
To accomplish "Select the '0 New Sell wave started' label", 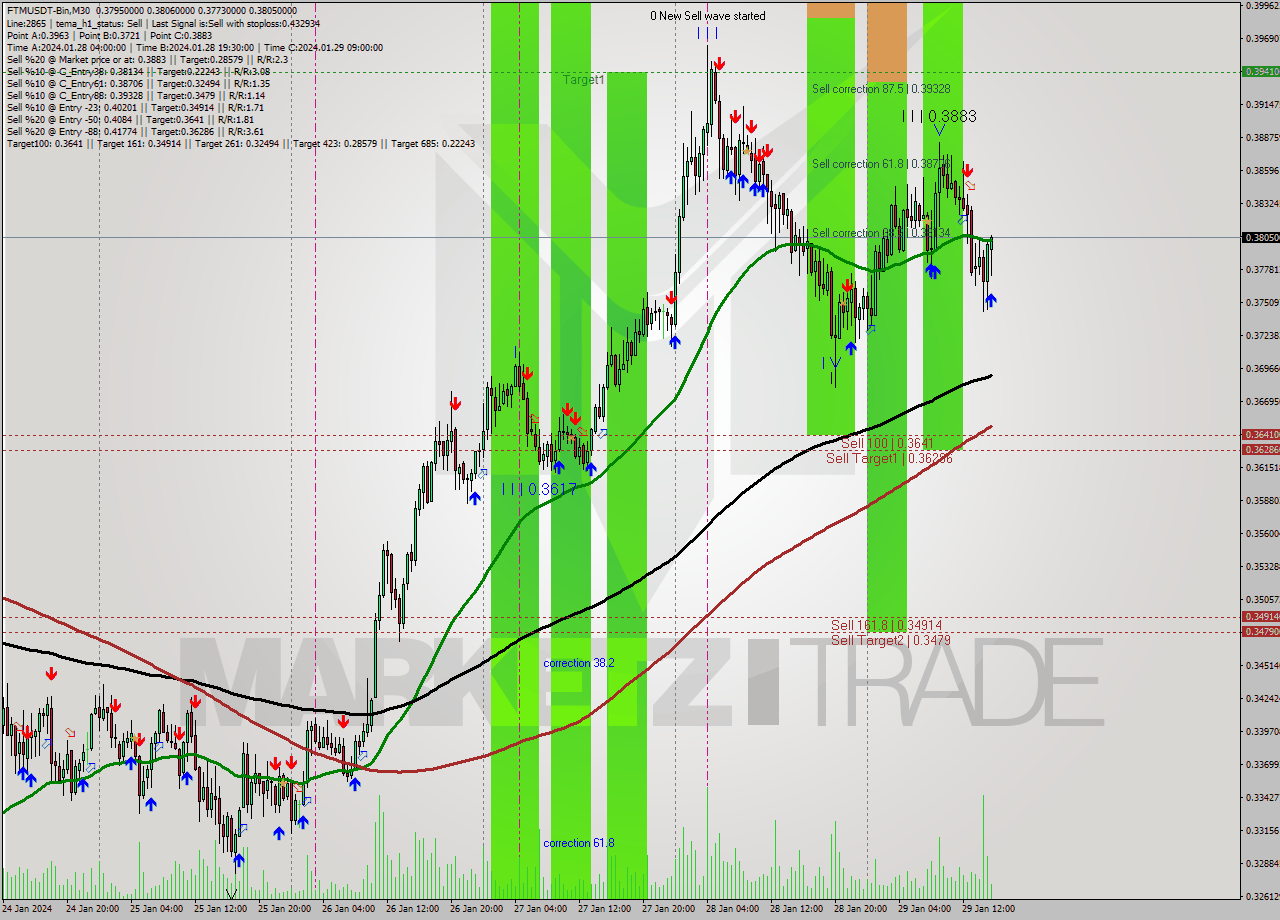I will point(708,16).
